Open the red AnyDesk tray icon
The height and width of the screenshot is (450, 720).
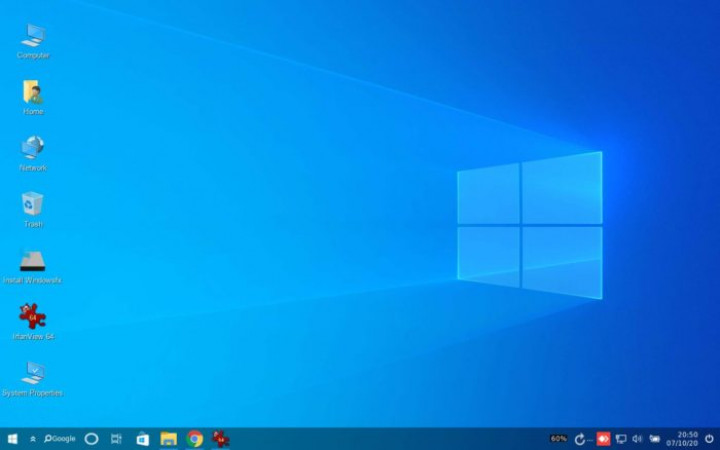pos(603,439)
